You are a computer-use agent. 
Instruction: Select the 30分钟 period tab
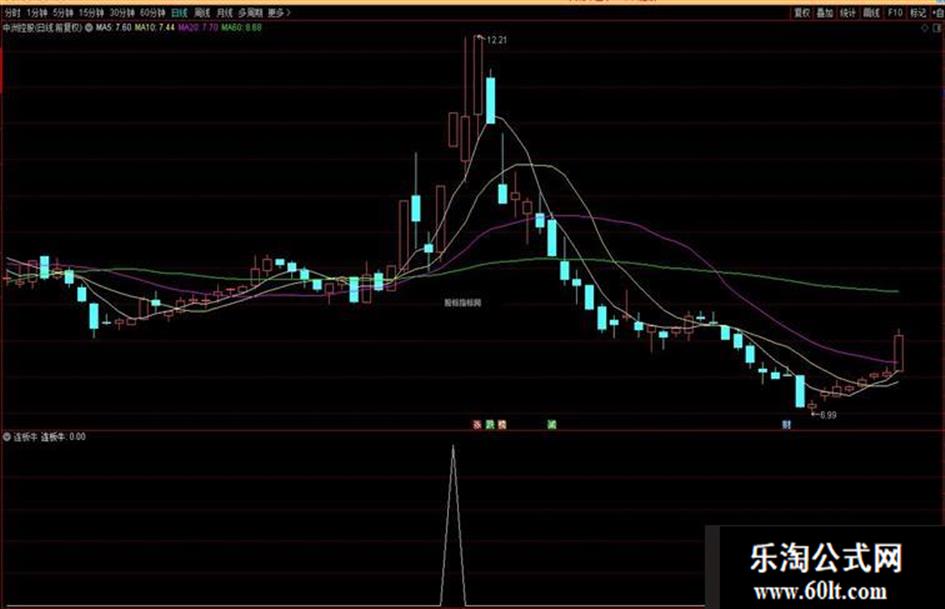pos(122,13)
